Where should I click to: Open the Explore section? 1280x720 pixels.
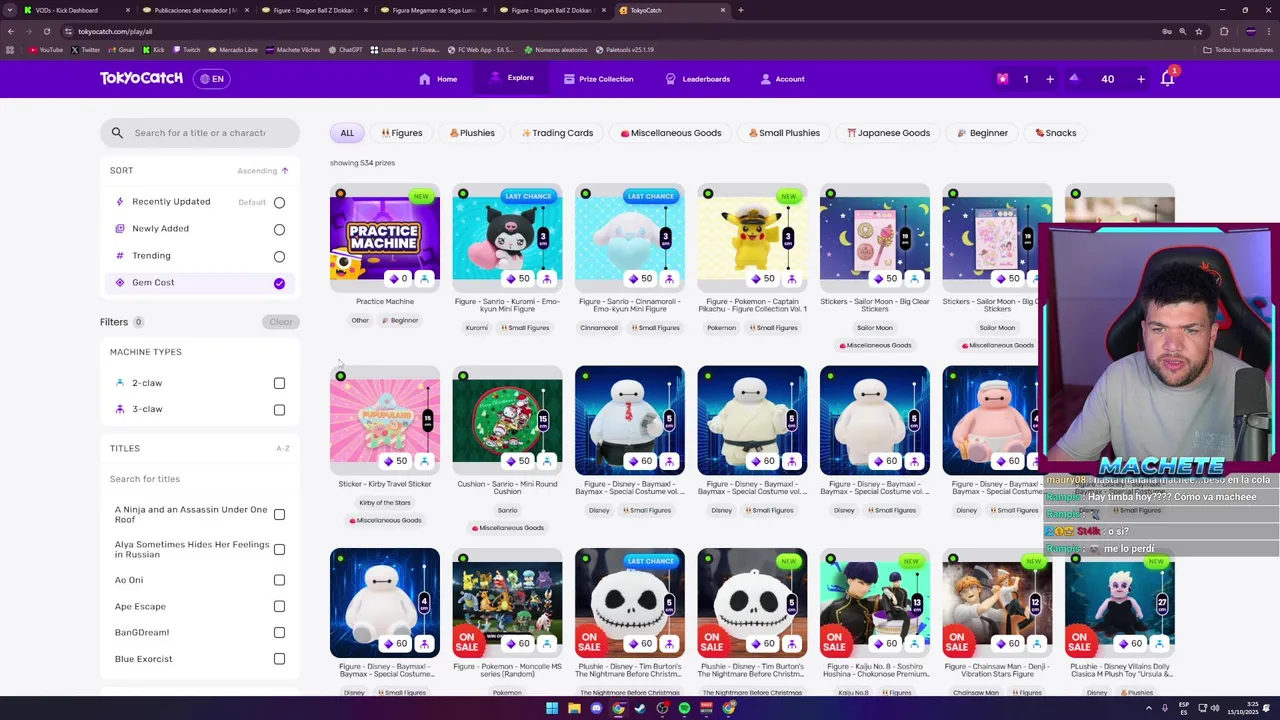click(x=511, y=78)
